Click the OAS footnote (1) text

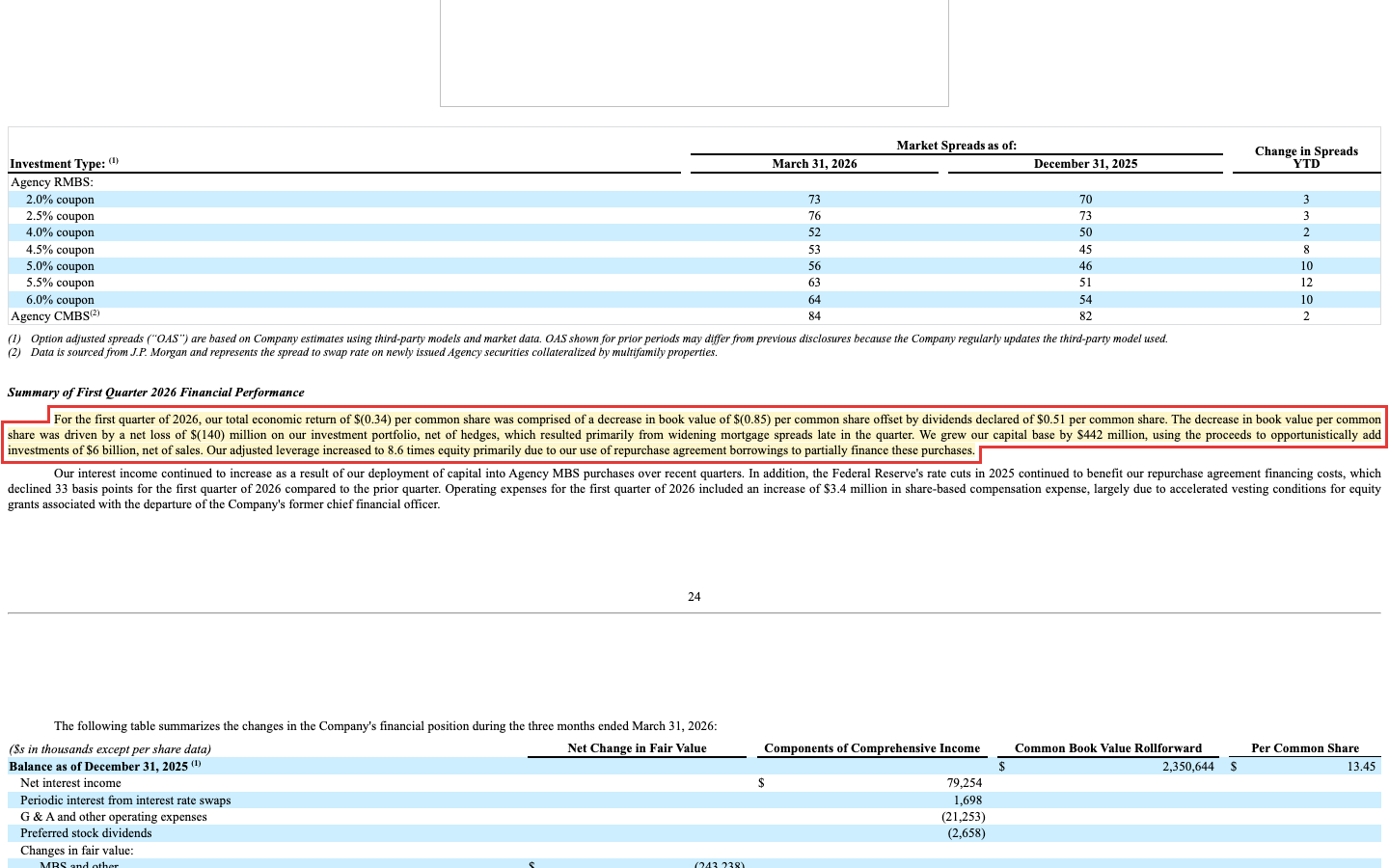pyautogui.click(x=587, y=339)
